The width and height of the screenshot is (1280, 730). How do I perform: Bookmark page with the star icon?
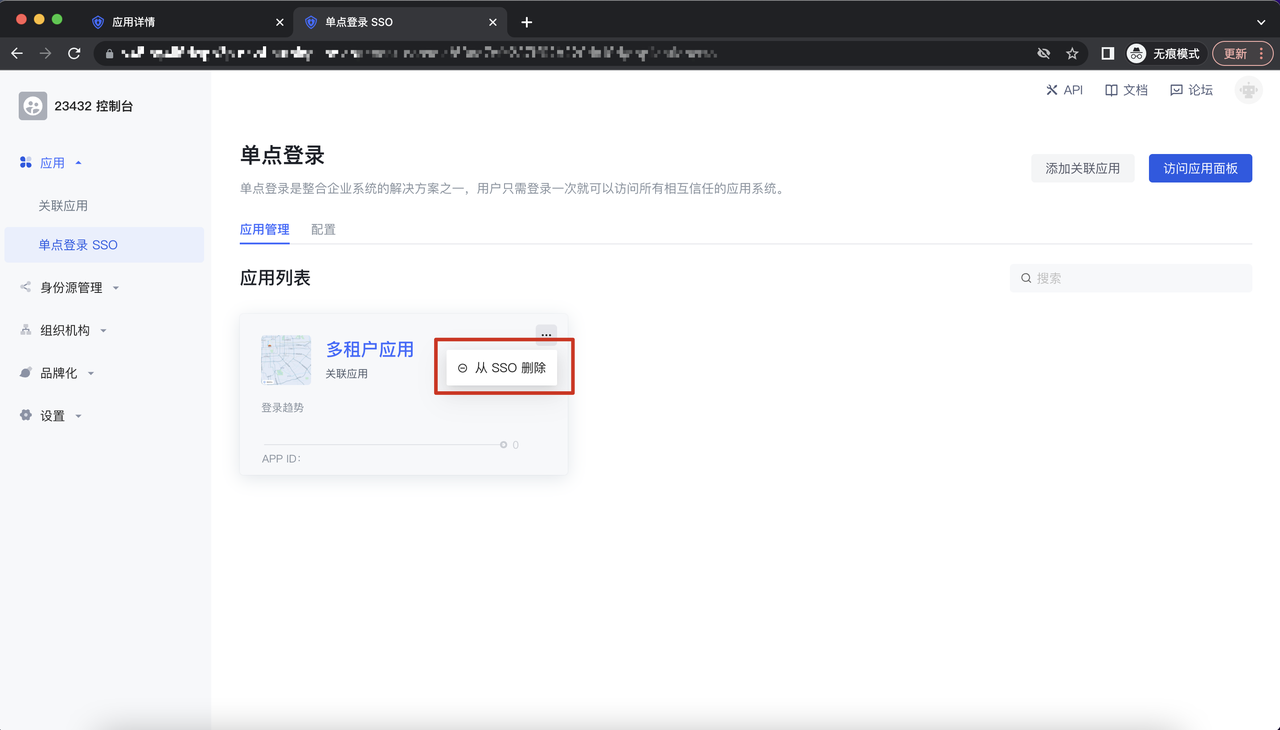click(1072, 53)
